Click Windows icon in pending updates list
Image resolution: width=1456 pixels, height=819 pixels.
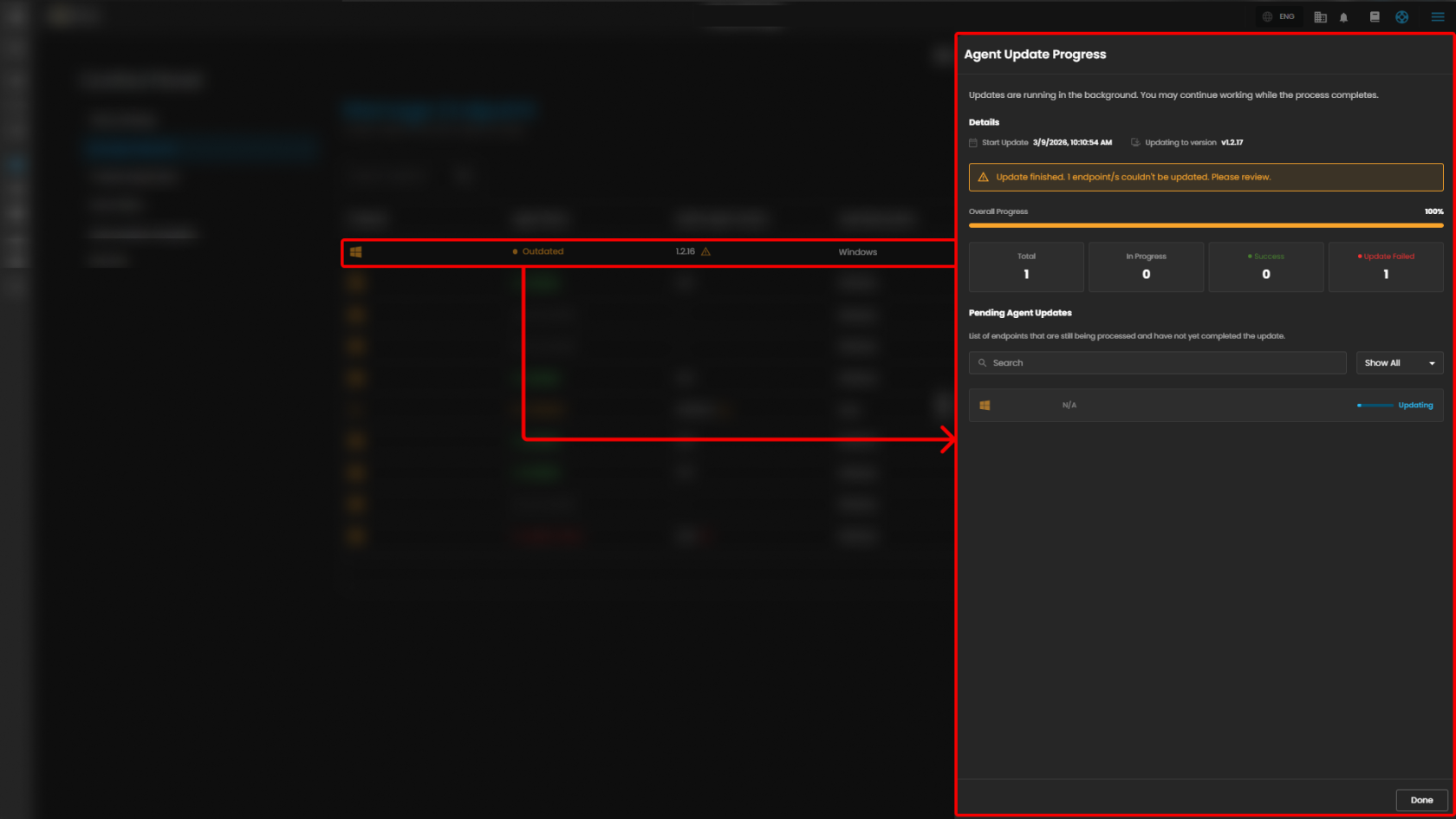pos(985,406)
